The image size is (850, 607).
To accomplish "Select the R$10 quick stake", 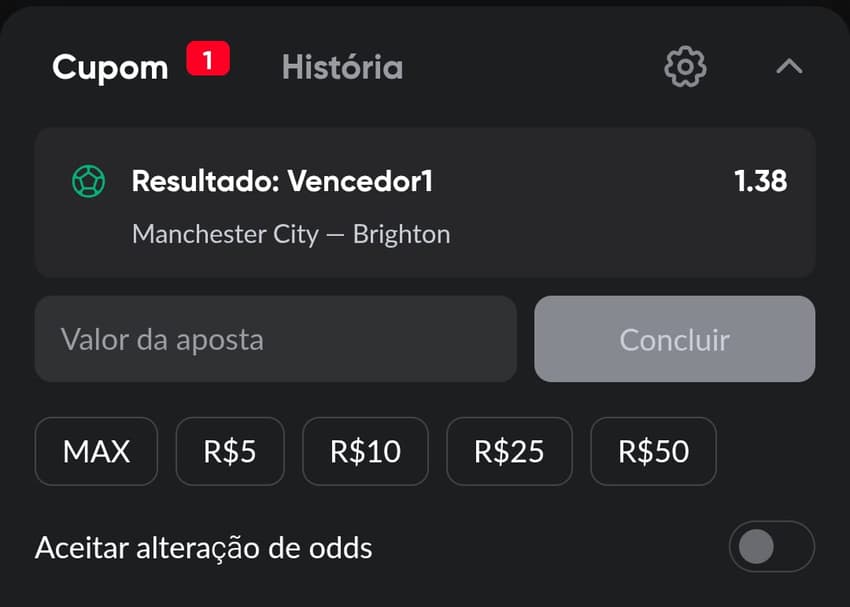I will (x=366, y=452).
